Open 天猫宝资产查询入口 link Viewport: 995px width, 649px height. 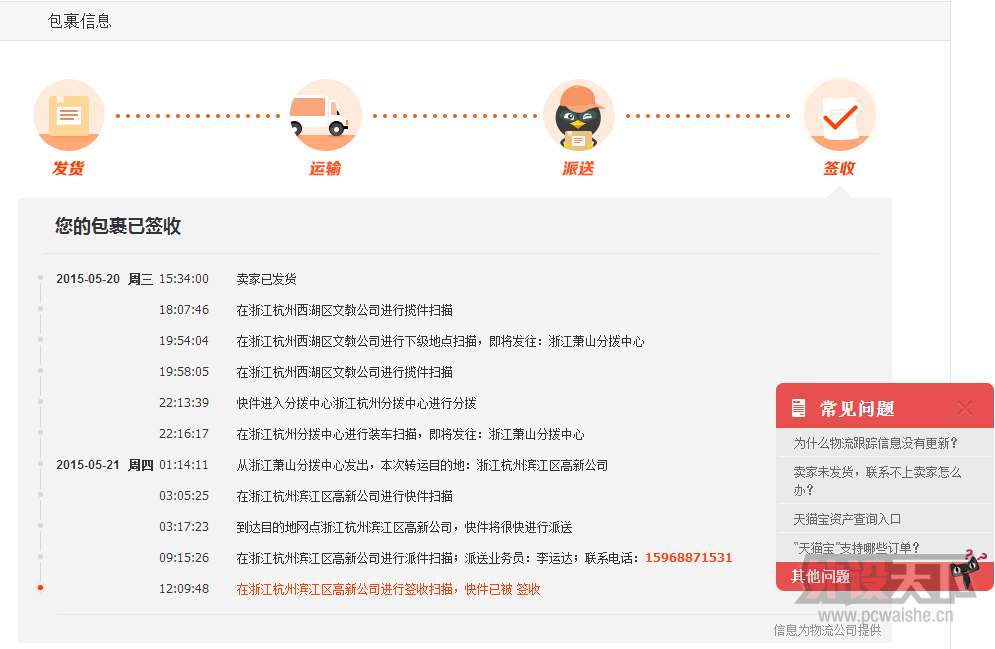point(847,519)
